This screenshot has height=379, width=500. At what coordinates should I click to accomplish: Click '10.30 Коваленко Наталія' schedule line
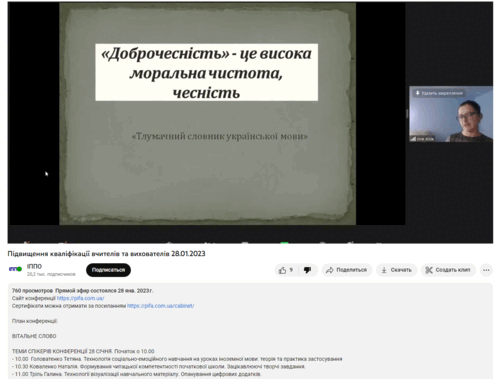[159, 367]
